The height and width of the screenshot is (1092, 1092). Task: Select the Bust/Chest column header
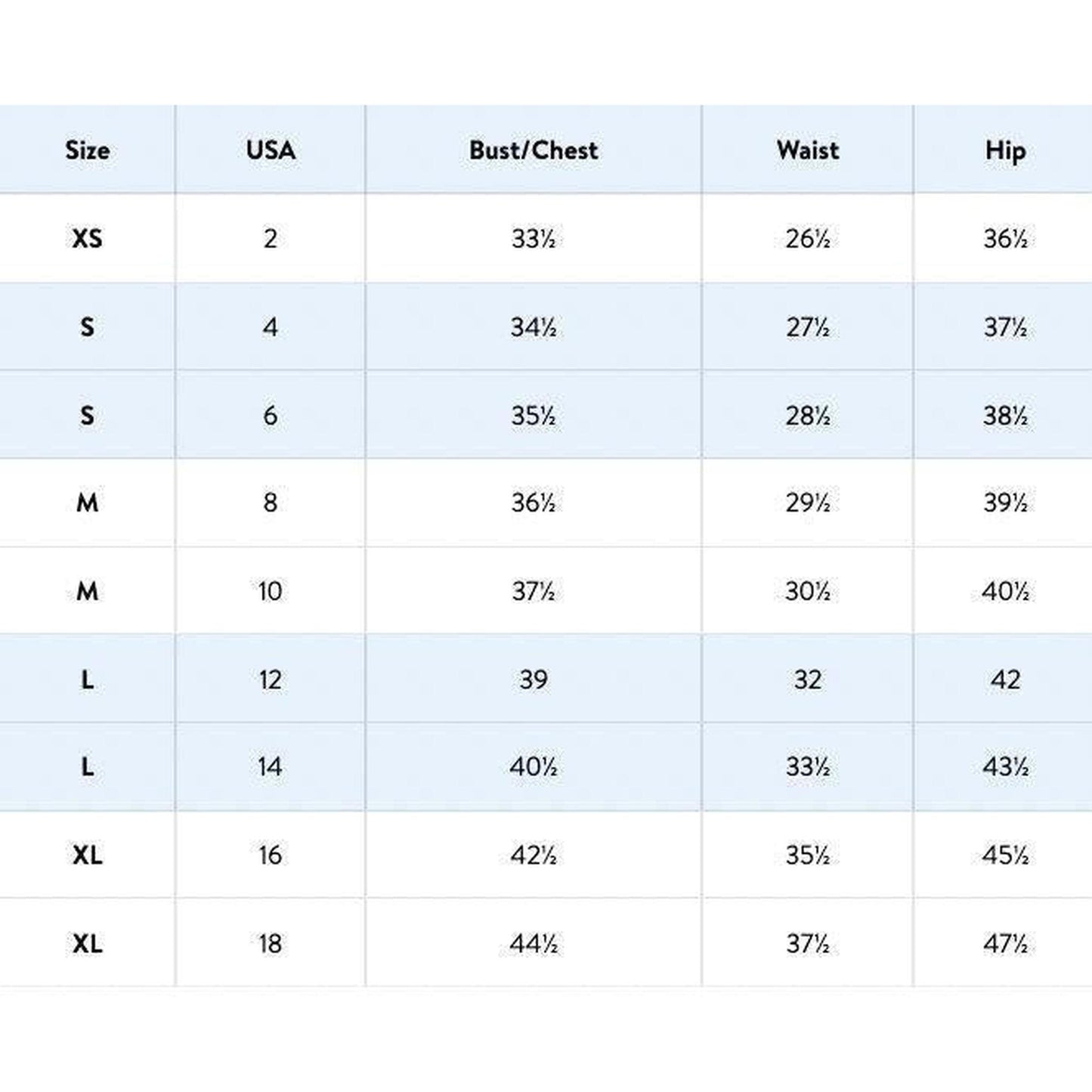(534, 150)
